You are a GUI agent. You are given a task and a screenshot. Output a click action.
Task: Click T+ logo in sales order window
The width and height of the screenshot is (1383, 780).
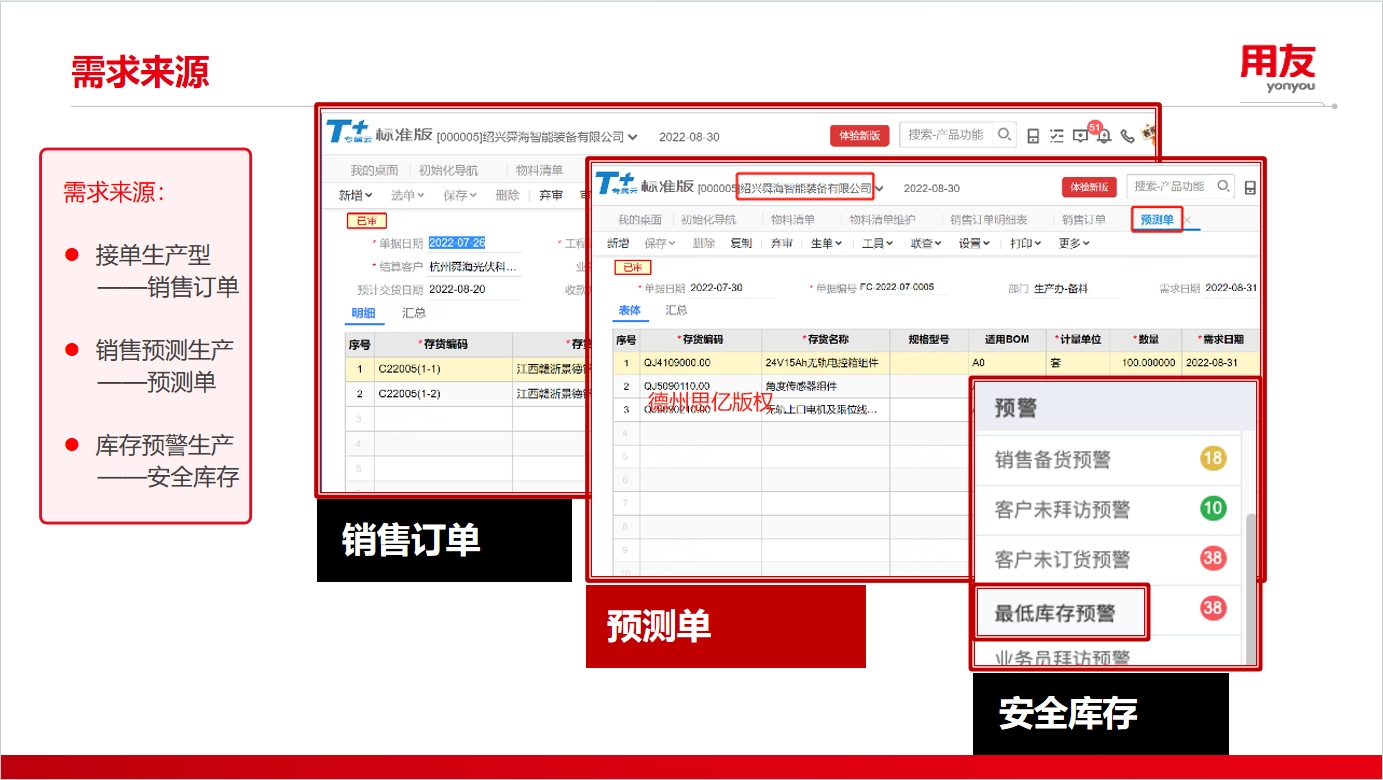(x=349, y=132)
